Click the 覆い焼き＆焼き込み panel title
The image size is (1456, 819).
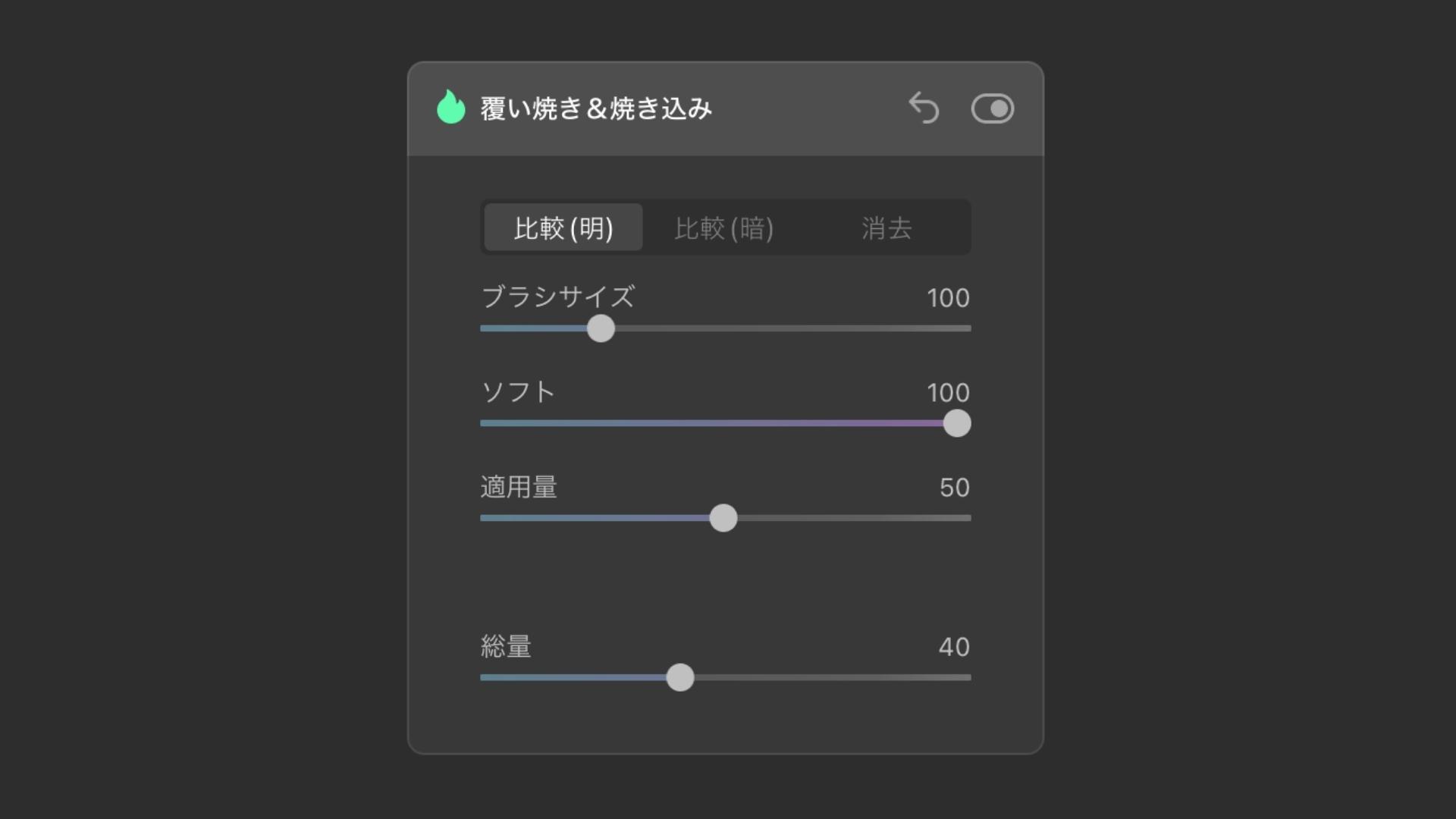[x=596, y=108]
